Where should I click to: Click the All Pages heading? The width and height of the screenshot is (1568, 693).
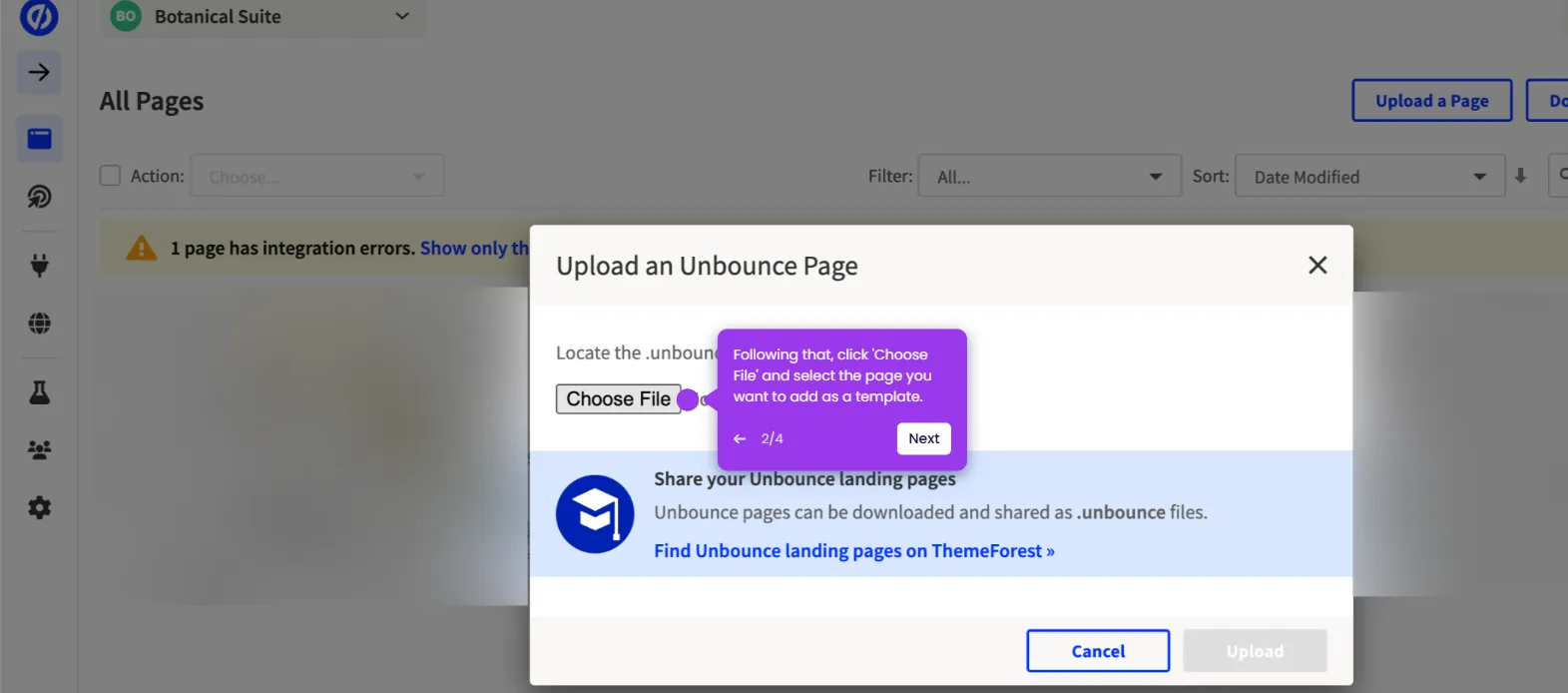coord(152,101)
